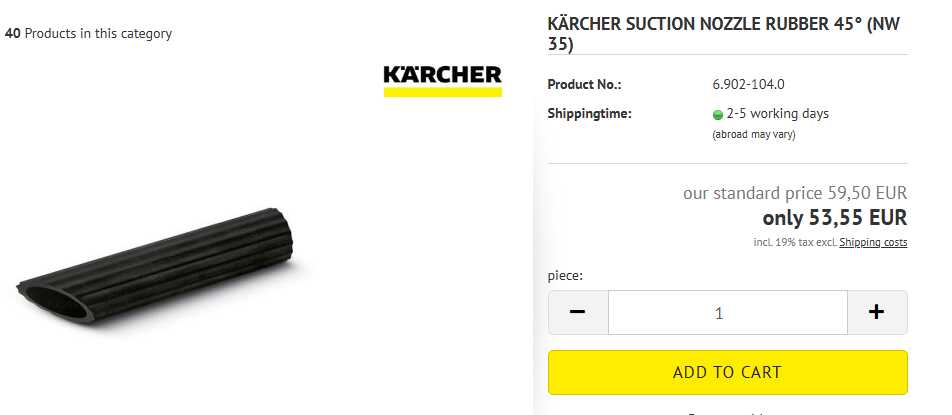The image size is (952, 415).
Task: Click the cut-off text below Add to Cart
Action: point(727,413)
